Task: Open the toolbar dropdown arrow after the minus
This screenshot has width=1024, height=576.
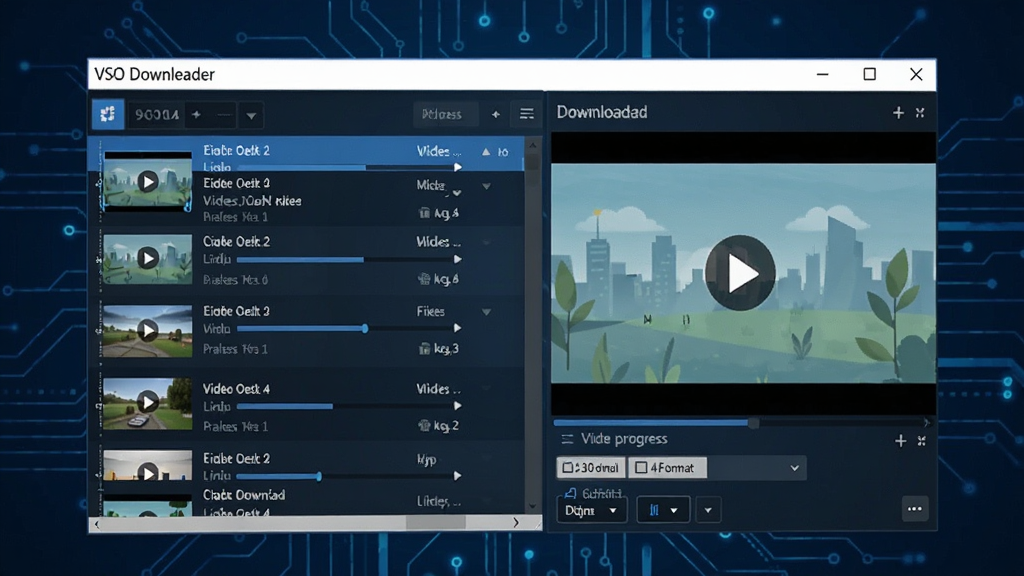Action: pos(251,116)
